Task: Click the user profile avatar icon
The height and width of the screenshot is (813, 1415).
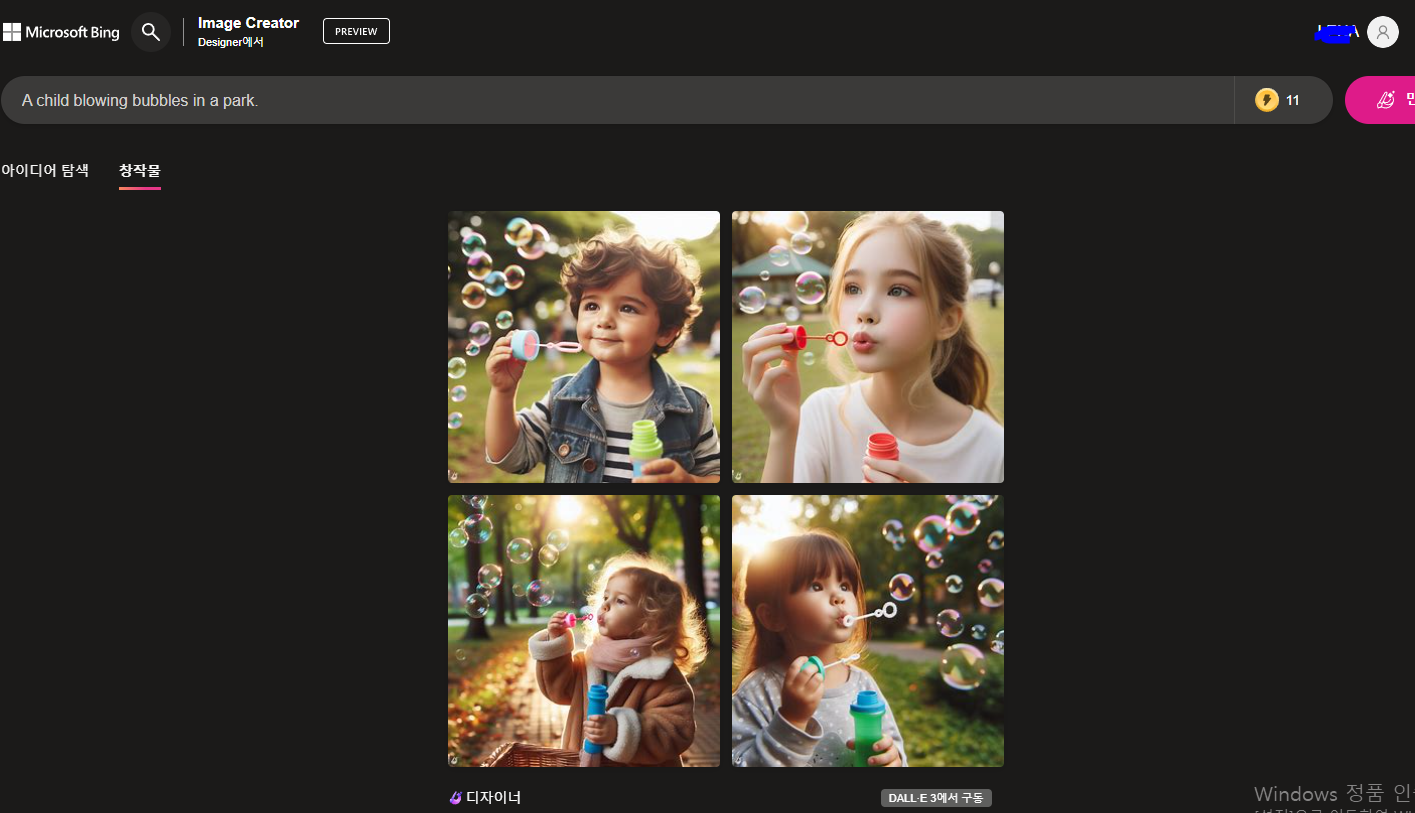Action: pos(1383,32)
